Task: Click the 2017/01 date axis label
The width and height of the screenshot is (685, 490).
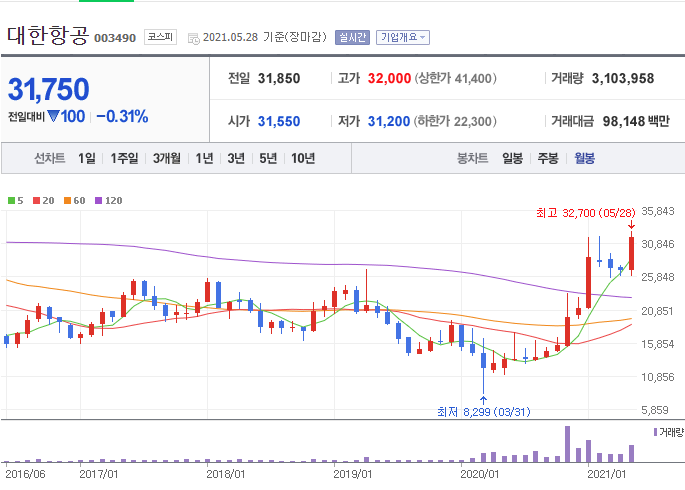Action: [x=99, y=474]
